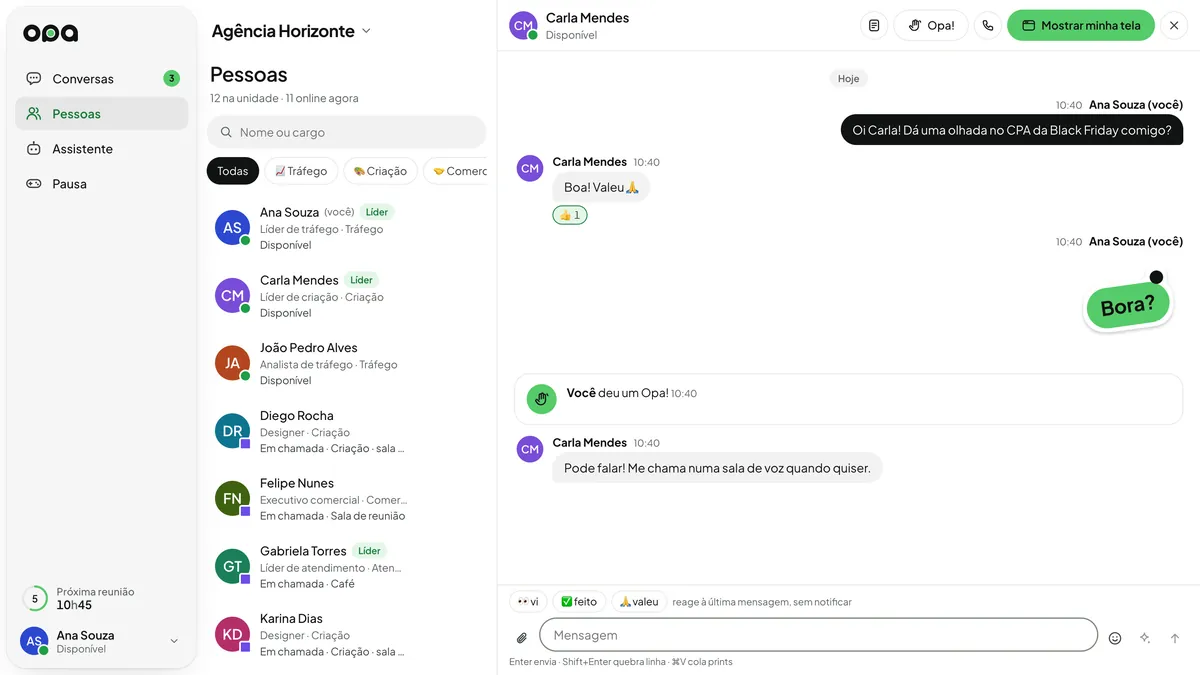Click in the Mensagem input field

pyautogui.click(x=818, y=635)
